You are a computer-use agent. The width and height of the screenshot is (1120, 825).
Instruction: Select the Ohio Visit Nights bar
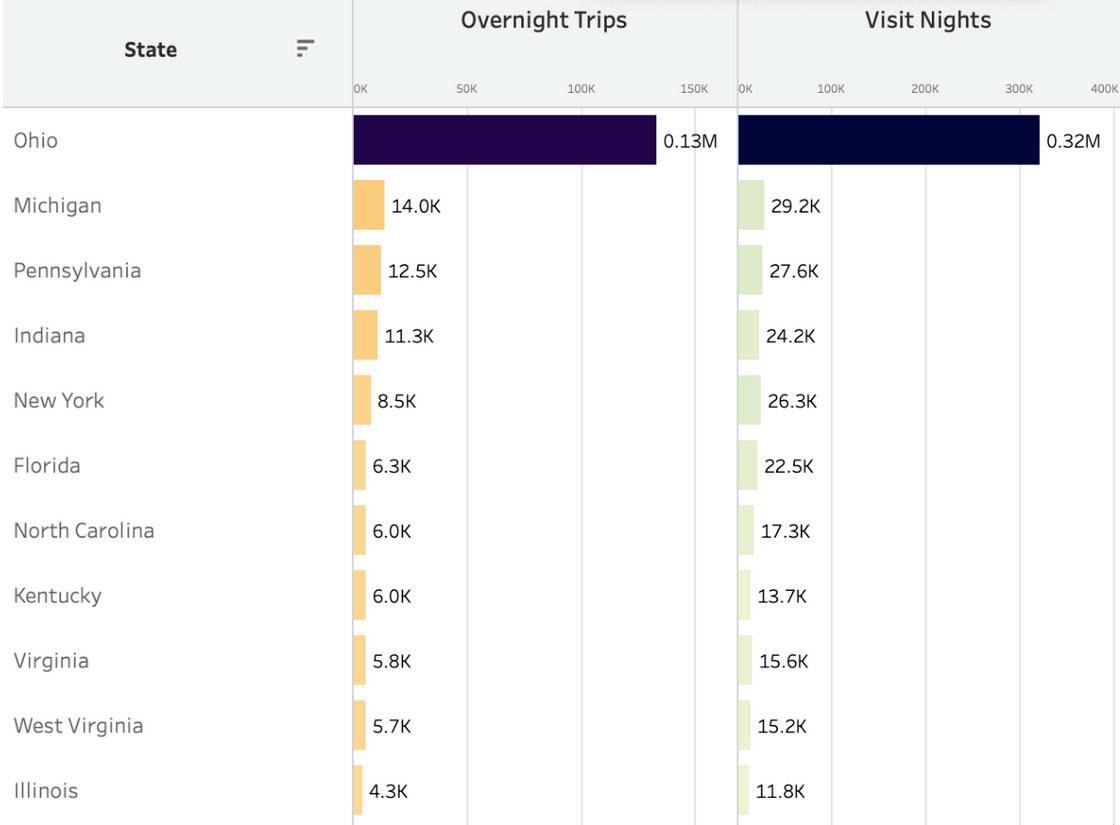tap(888, 140)
